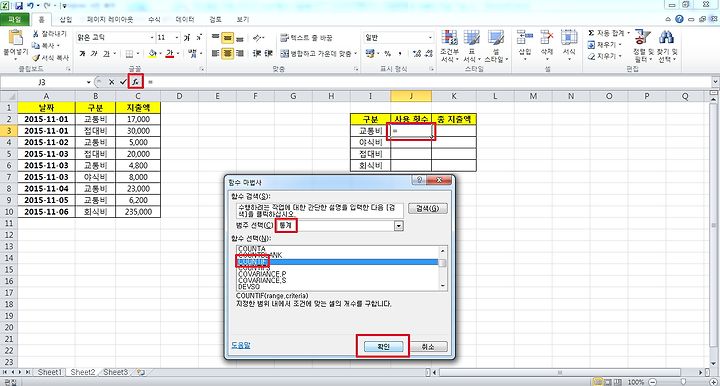This screenshot has width=720, height=386.
Task: Open category selection dropdown in dialog
Action: [399, 226]
